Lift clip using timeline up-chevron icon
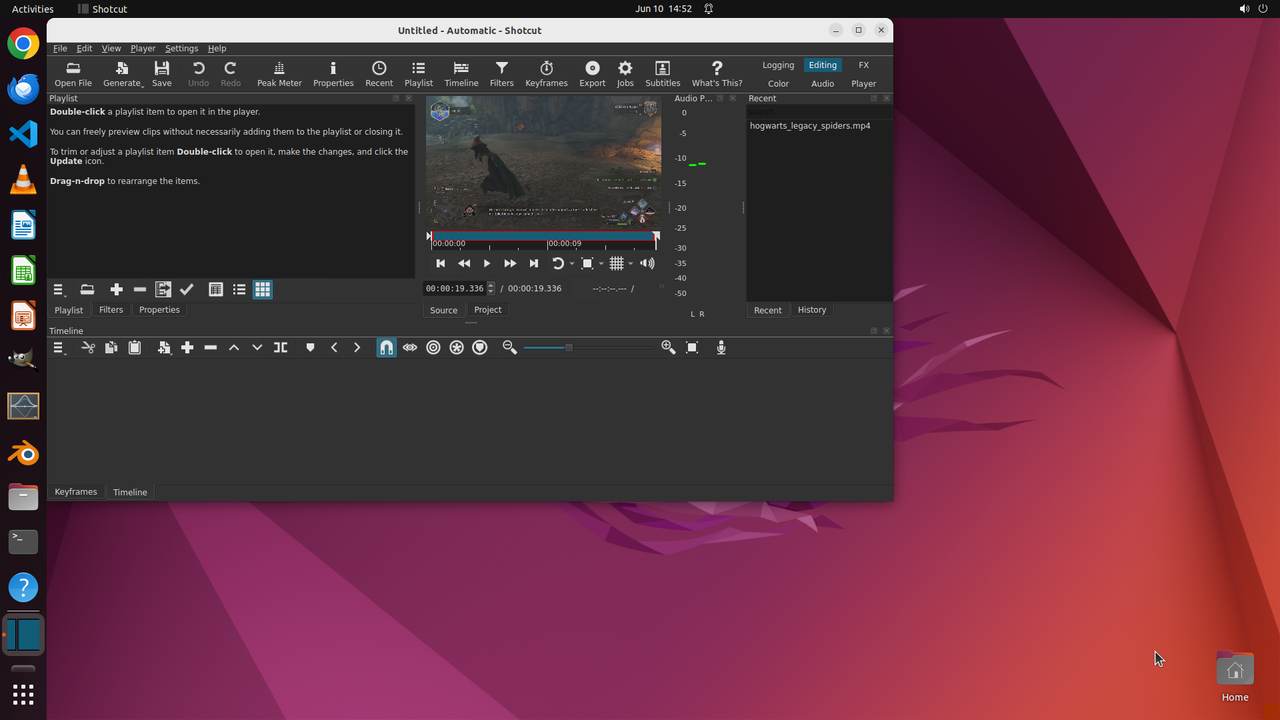The width and height of the screenshot is (1280, 720). (234, 347)
